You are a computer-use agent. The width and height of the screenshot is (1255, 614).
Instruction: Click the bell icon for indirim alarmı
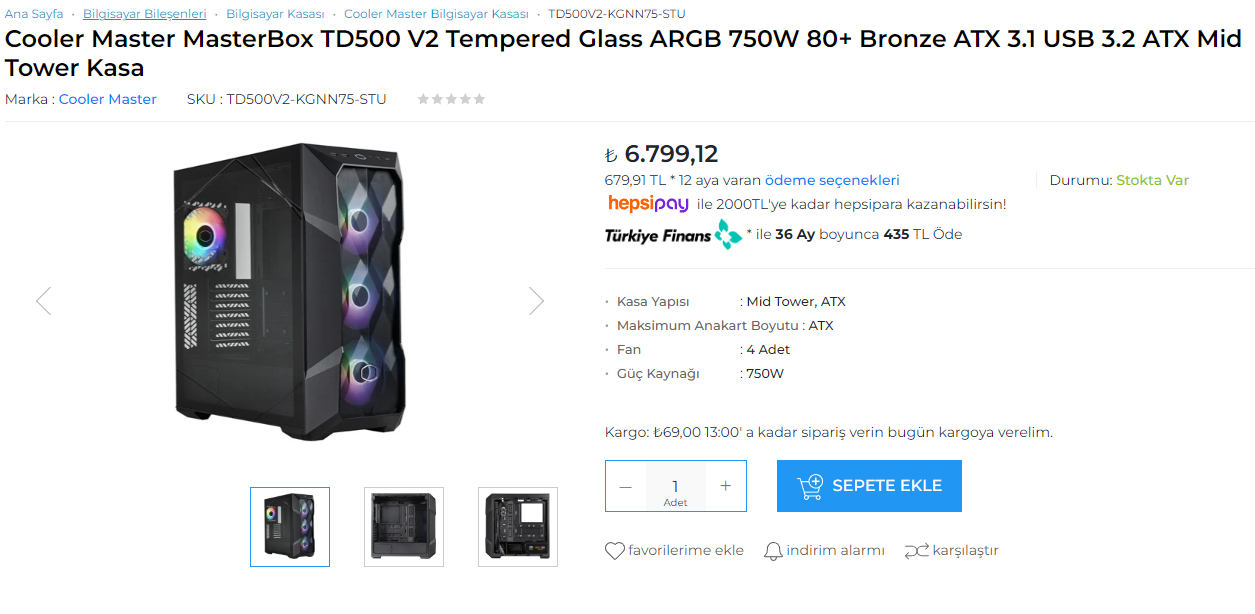(x=773, y=551)
